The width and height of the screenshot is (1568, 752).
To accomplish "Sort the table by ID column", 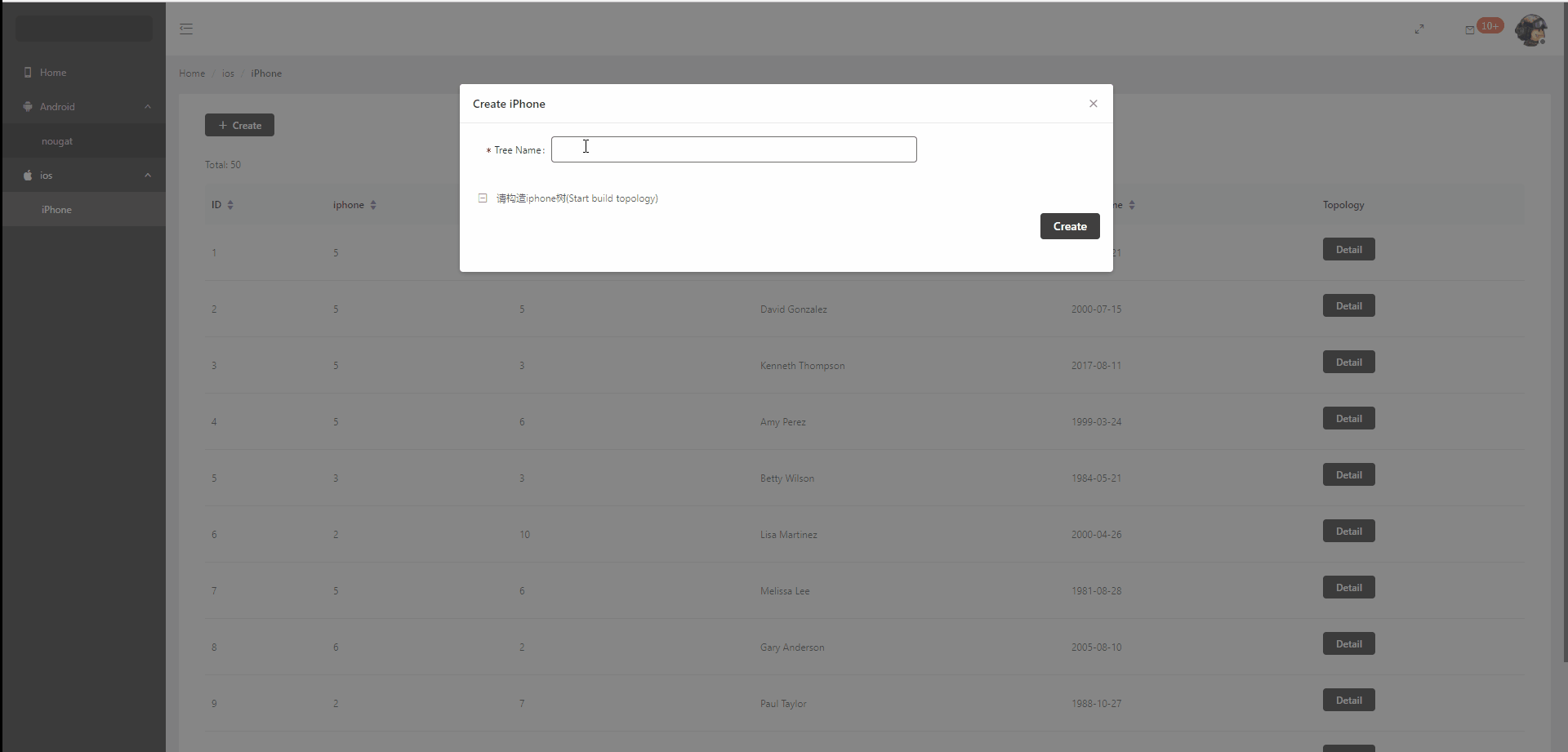I will [x=230, y=205].
